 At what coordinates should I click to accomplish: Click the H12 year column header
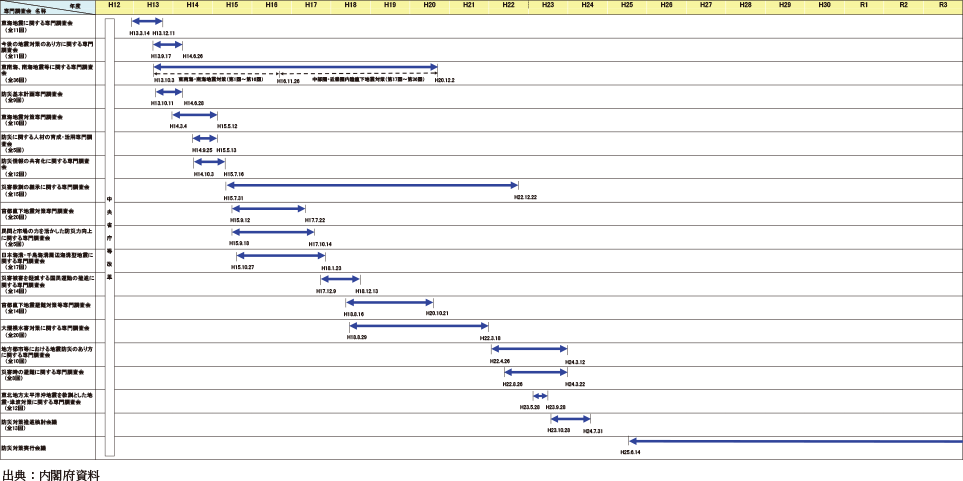coord(114,4)
